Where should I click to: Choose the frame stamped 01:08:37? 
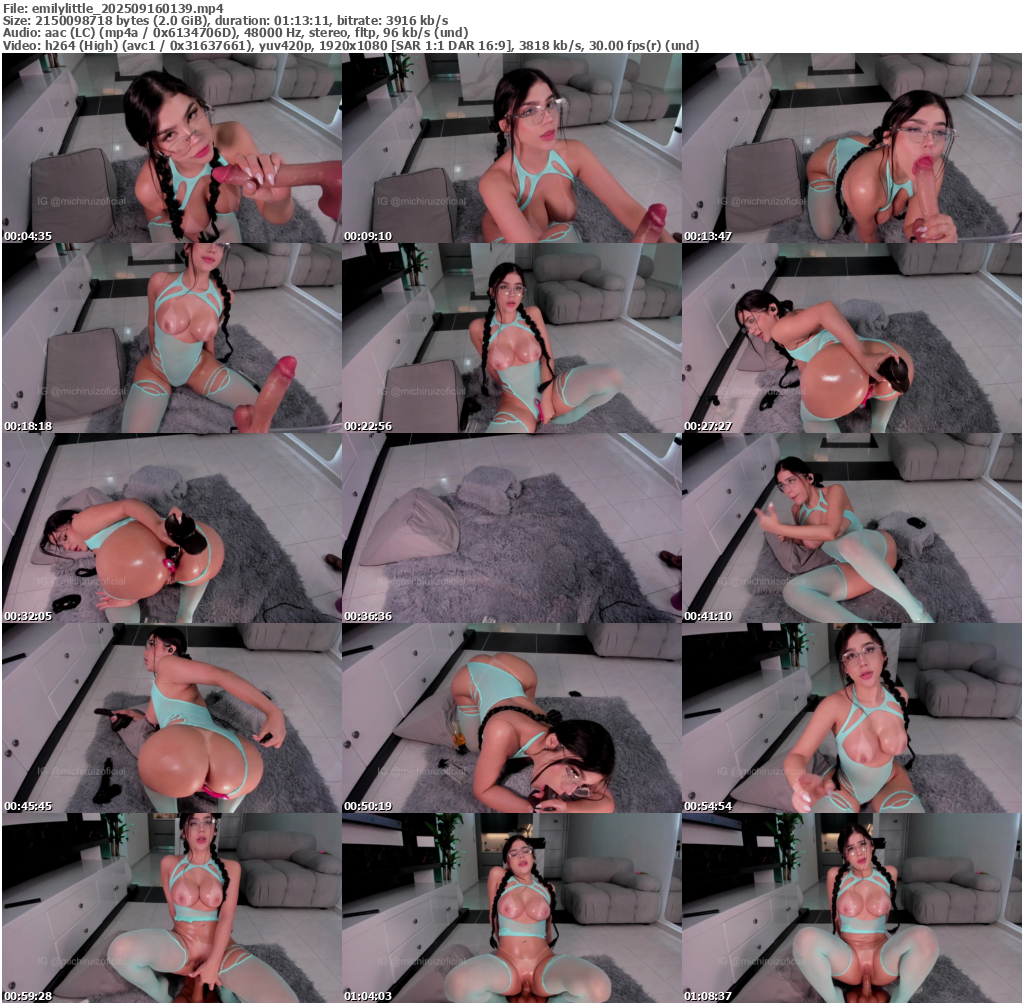tap(852, 908)
